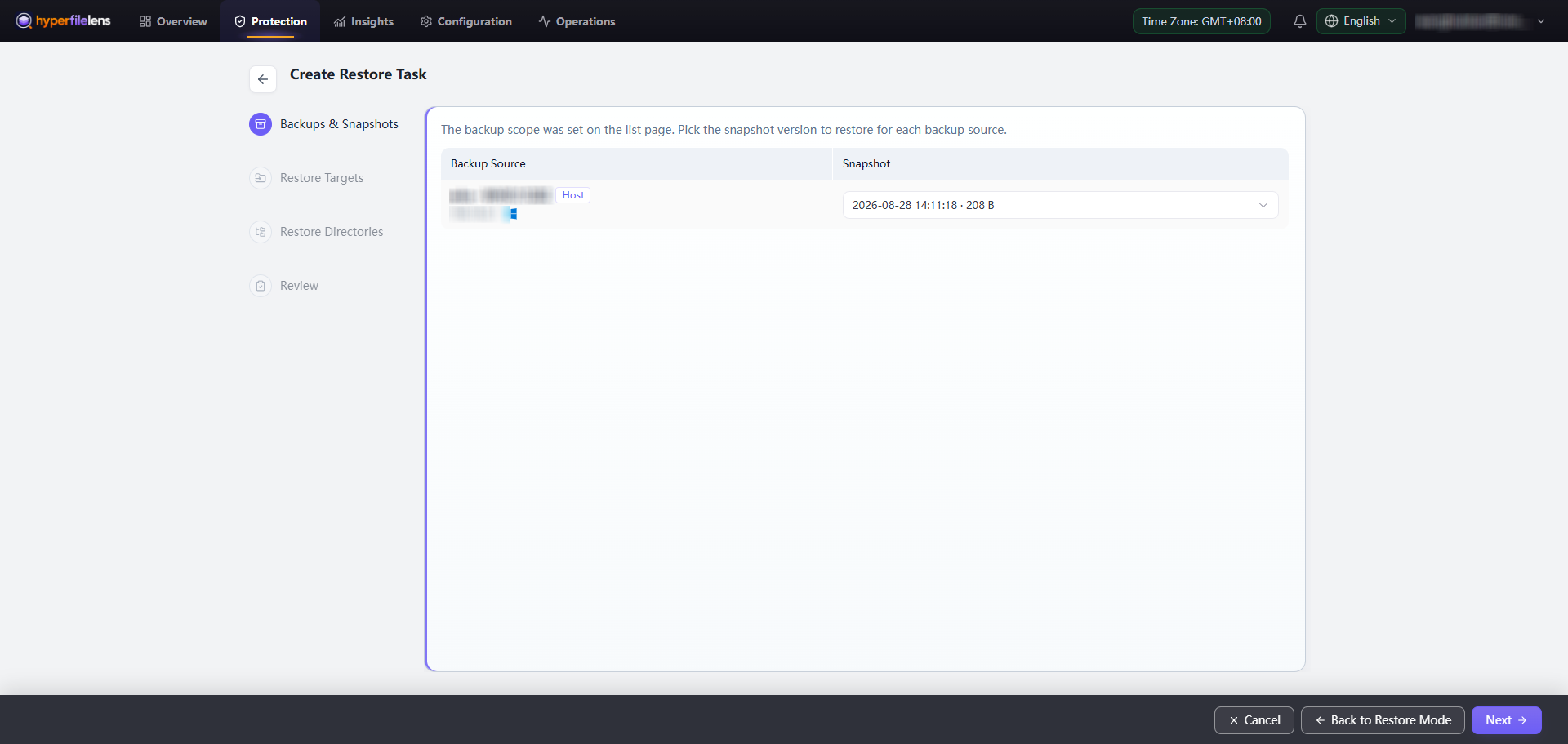The height and width of the screenshot is (744, 1568).
Task: Click the Configuration gear icon
Action: tap(426, 21)
